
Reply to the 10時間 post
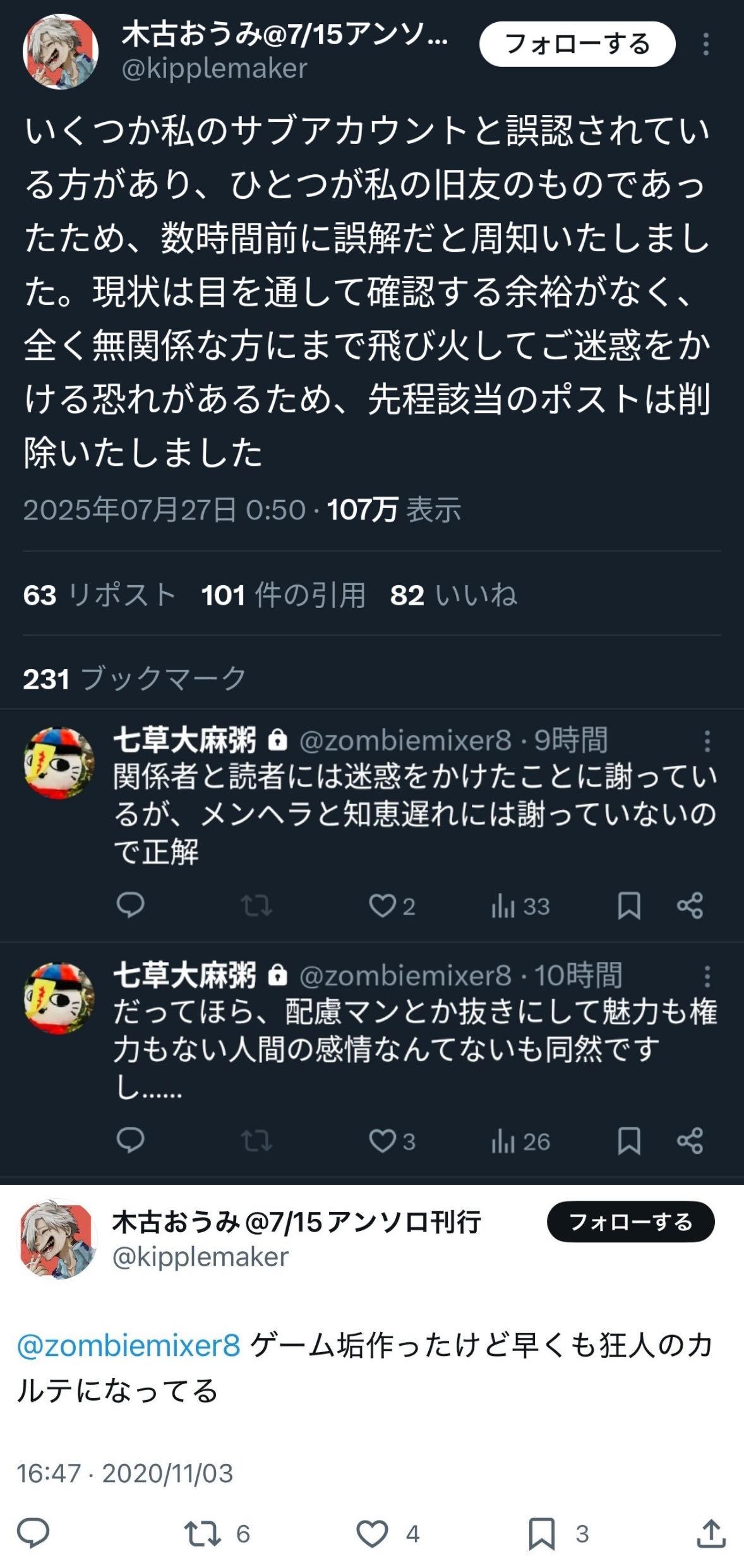coord(131,1141)
